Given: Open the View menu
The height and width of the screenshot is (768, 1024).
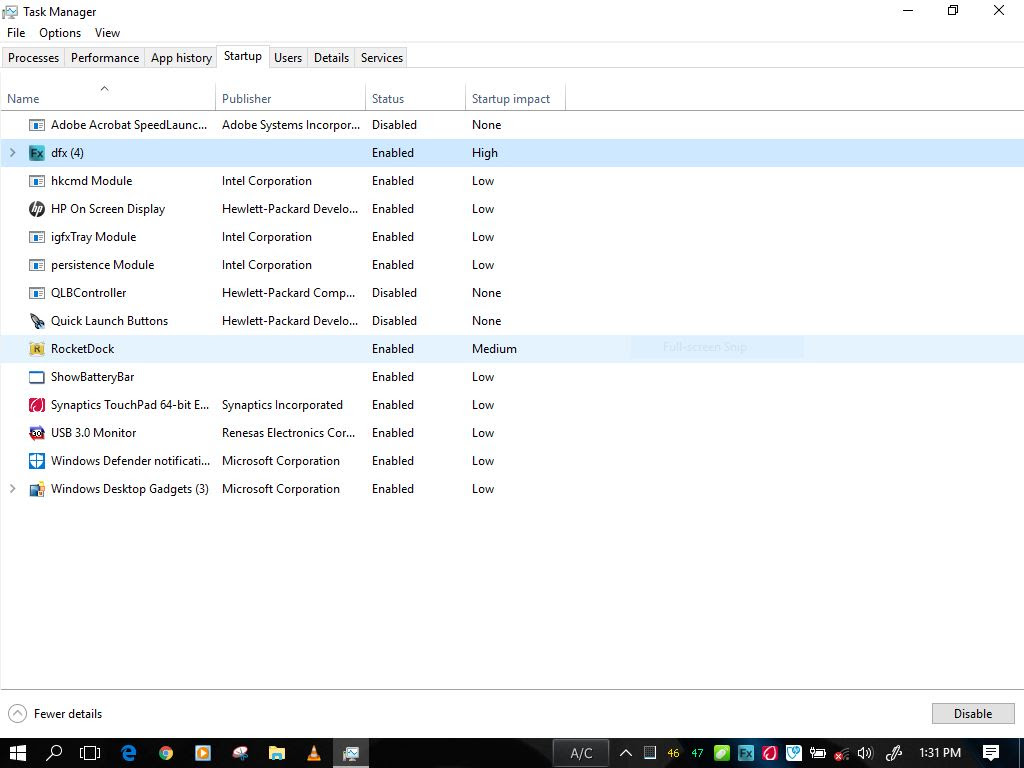Looking at the screenshot, I should coord(107,33).
